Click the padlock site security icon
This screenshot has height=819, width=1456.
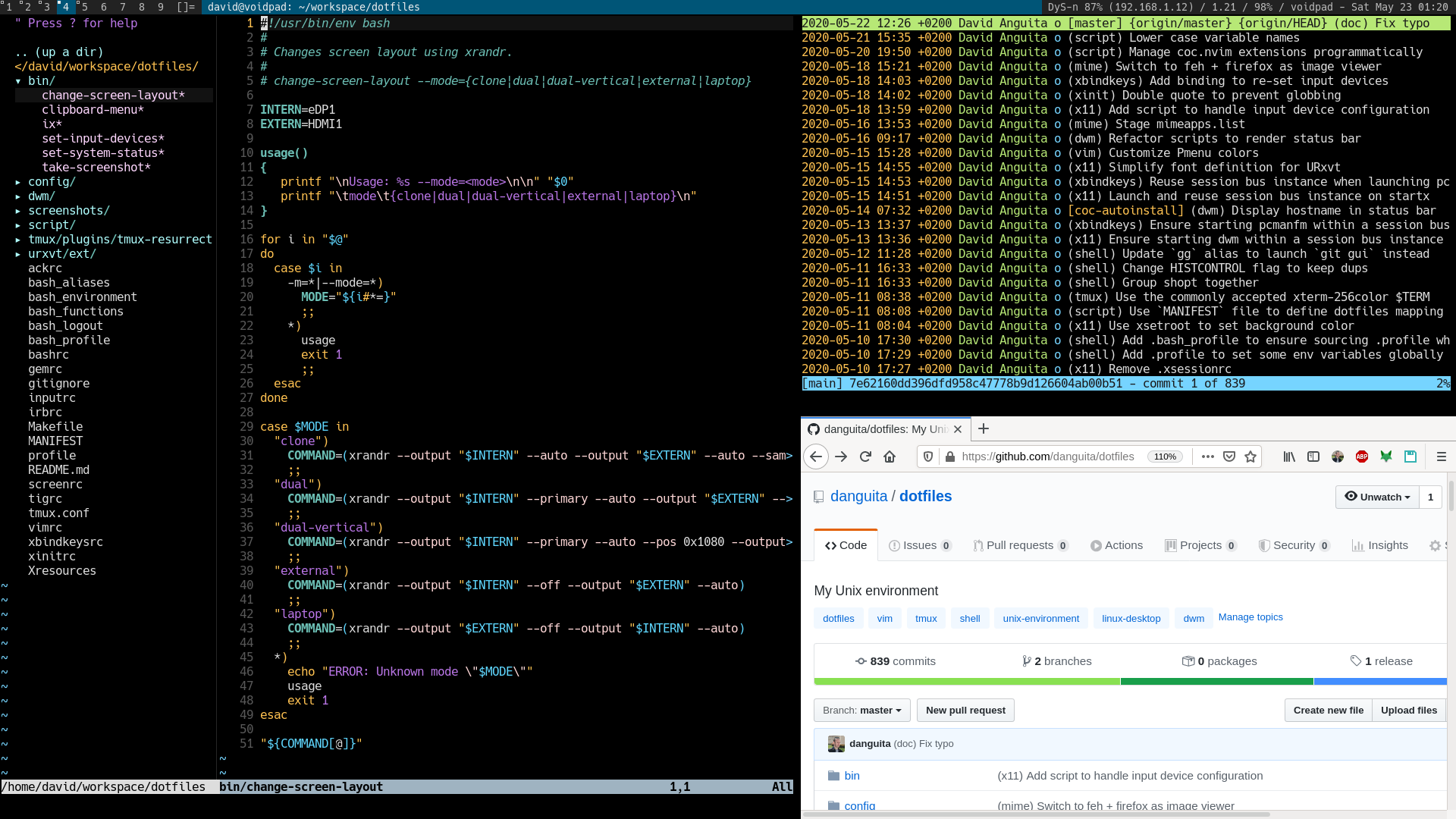(x=949, y=457)
